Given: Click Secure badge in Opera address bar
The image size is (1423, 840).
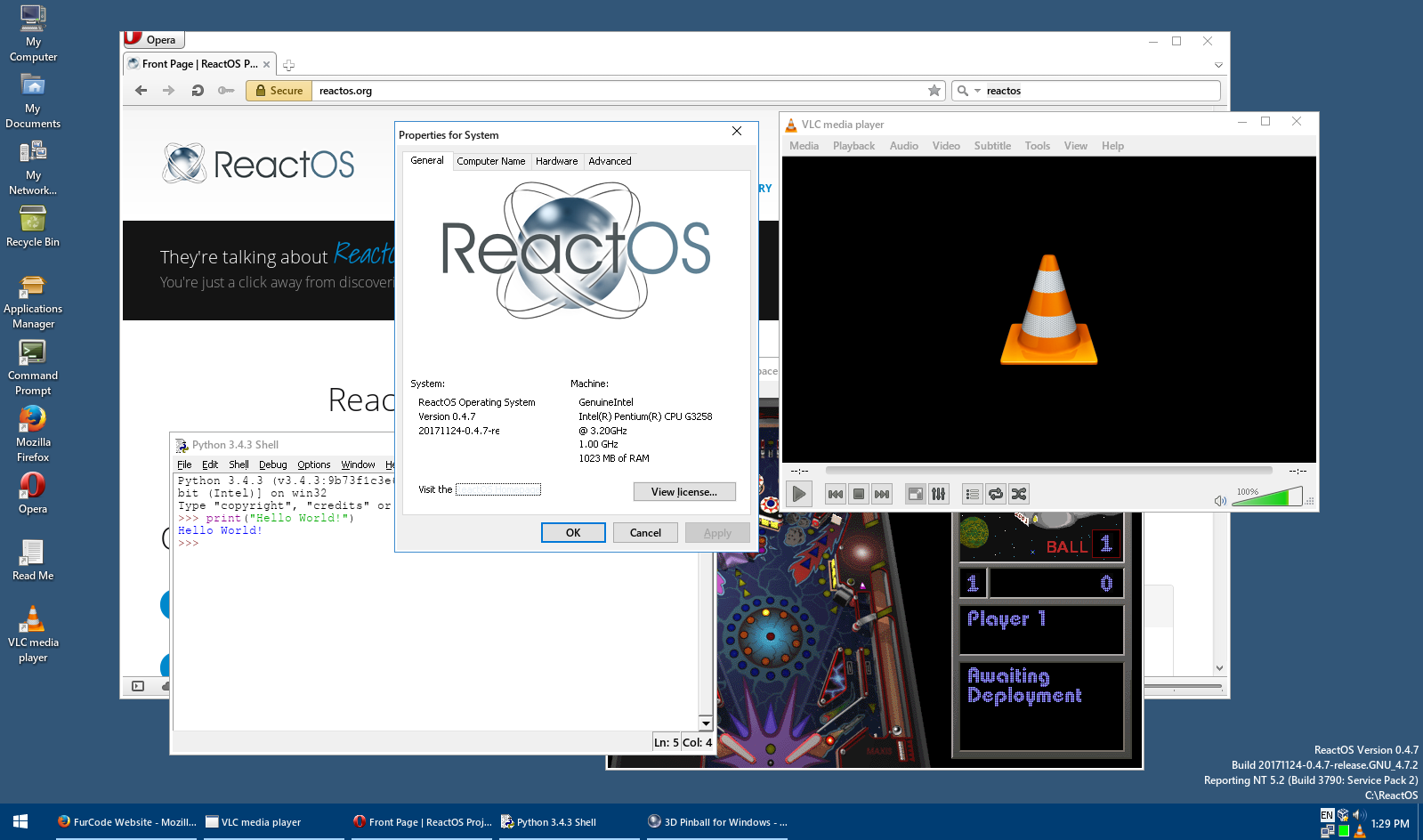Looking at the screenshot, I should tap(279, 90).
